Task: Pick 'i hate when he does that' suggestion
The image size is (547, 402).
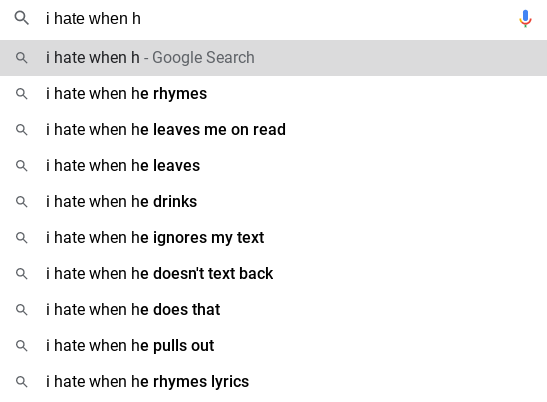Action: click(x=274, y=310)
